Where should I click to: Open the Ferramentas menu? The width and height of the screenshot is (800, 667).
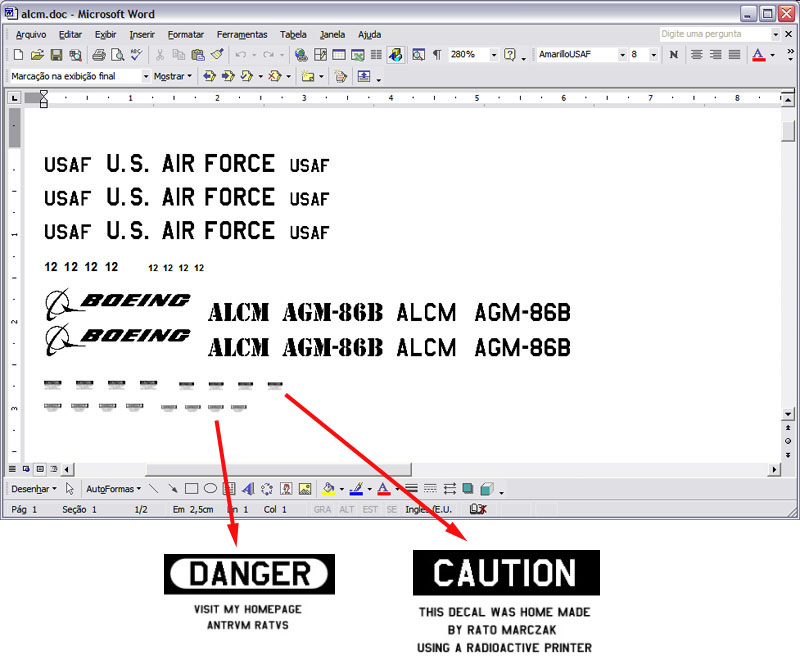point(242,35)
